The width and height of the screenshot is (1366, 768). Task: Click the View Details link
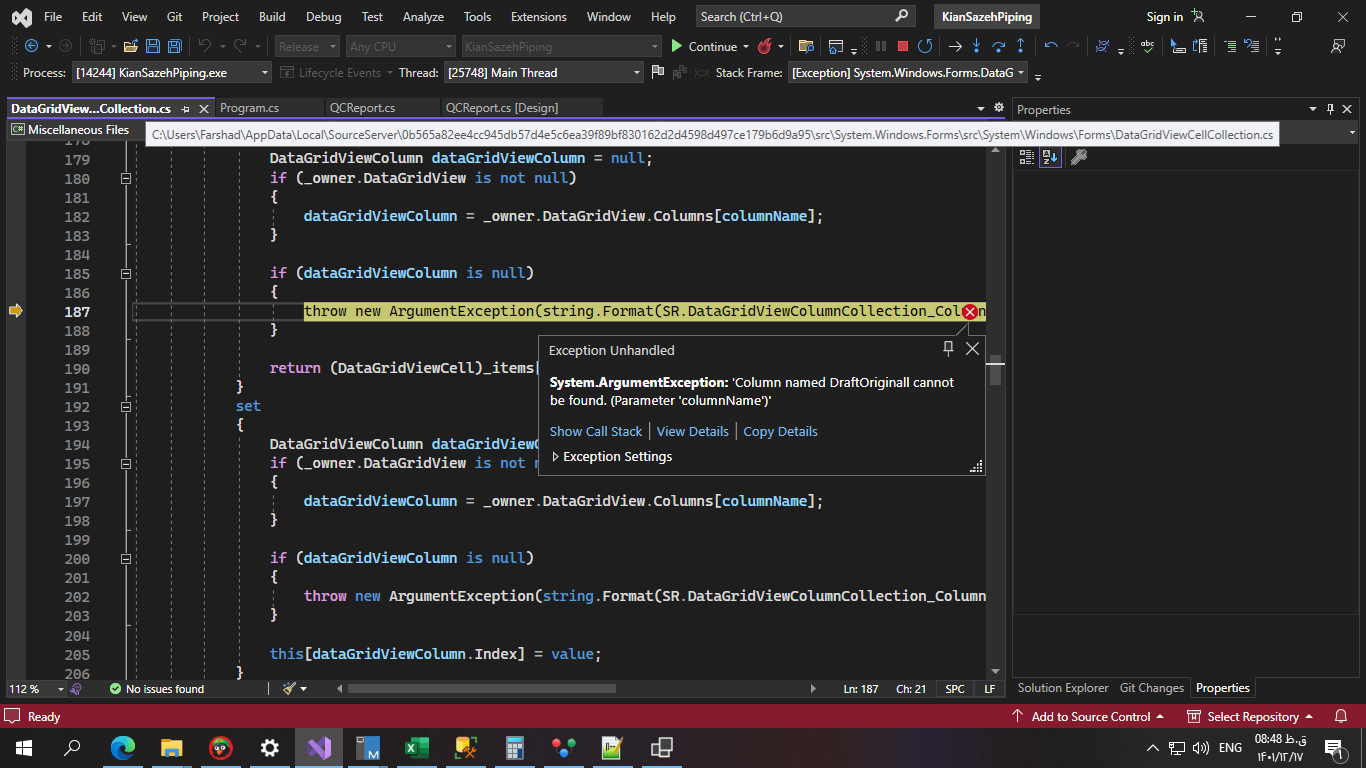point(692,432)
